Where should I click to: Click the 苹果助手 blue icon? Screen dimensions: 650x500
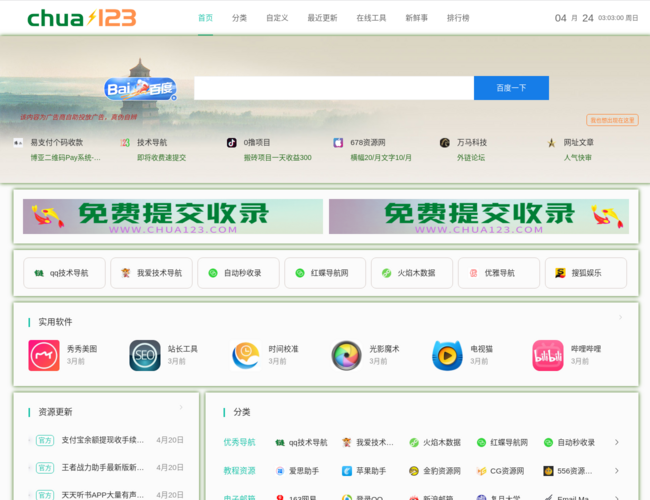pyautogui.click(x=347, y=471)
